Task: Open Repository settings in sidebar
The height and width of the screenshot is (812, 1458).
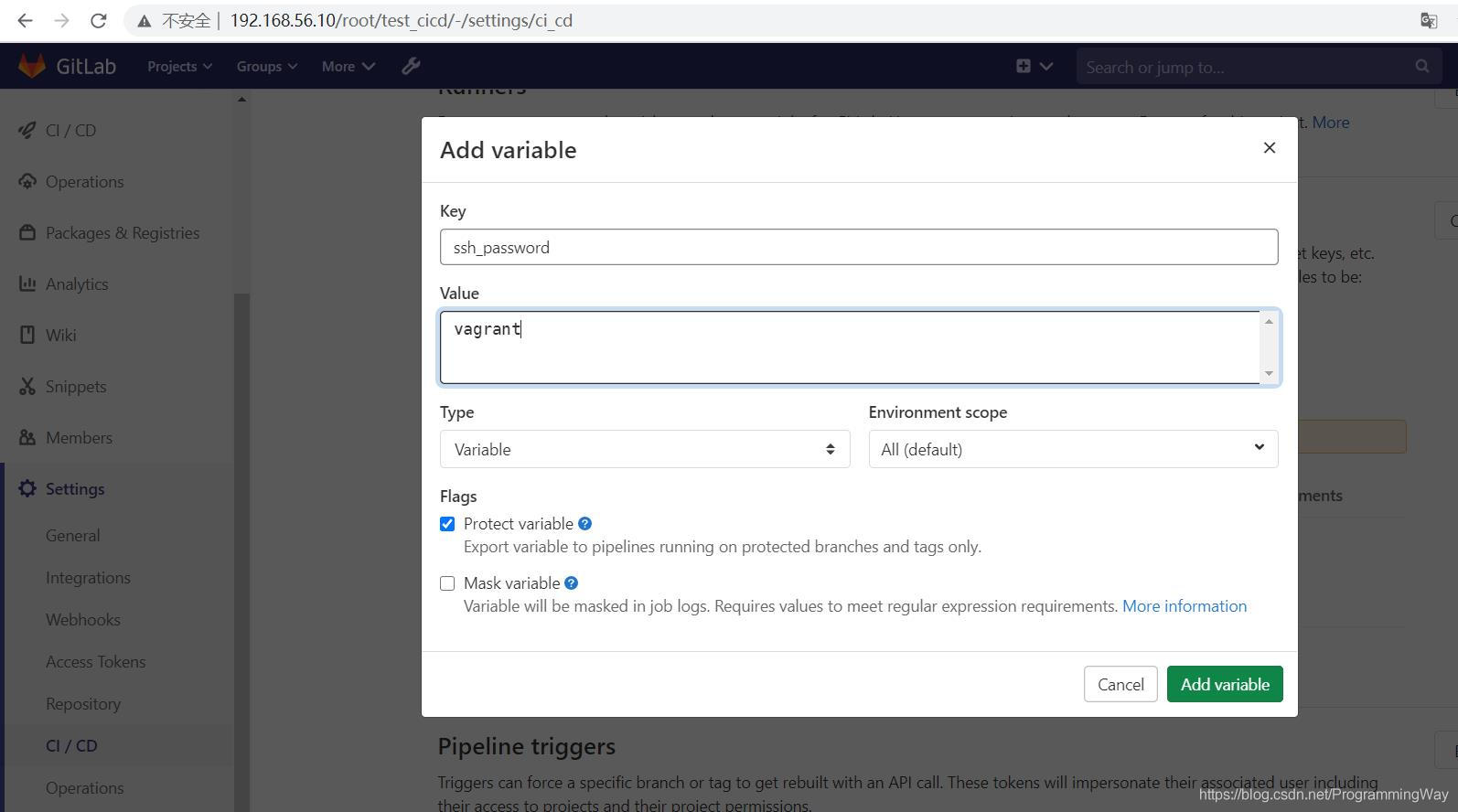Action: (x=82, y=703)
